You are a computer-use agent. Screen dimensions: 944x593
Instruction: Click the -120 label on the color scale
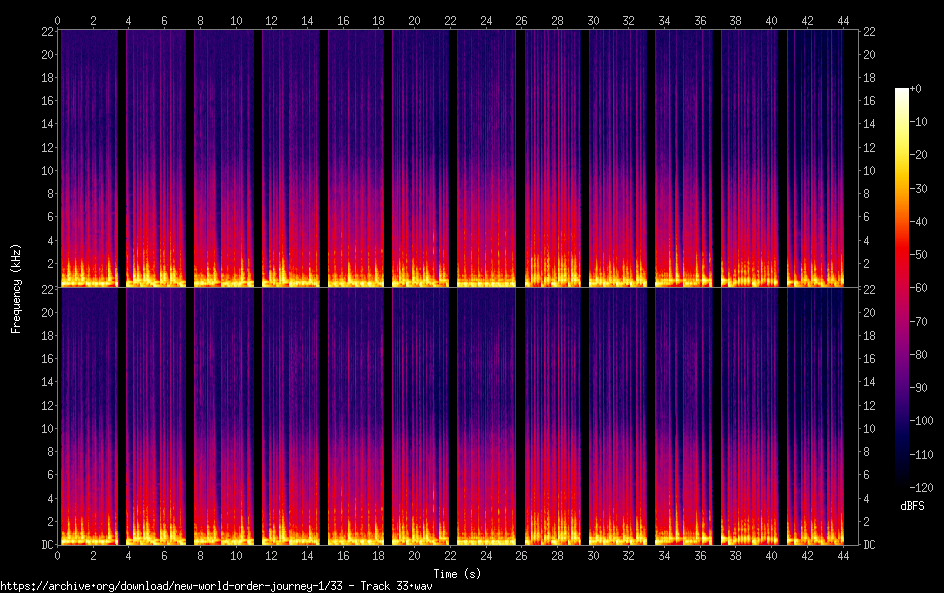(x=926, y=488)
